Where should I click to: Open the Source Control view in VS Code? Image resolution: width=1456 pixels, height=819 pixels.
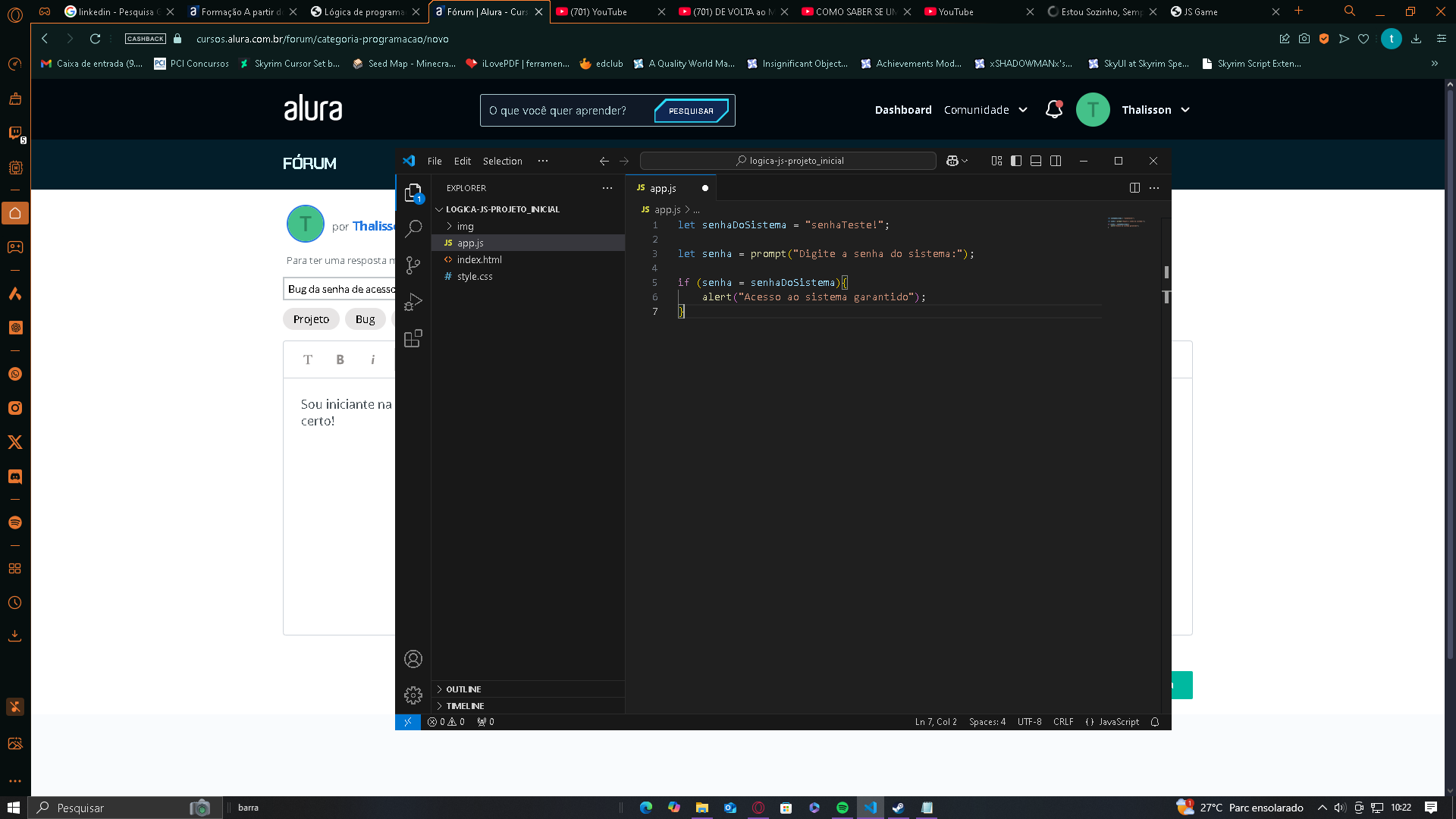[413, 265]
